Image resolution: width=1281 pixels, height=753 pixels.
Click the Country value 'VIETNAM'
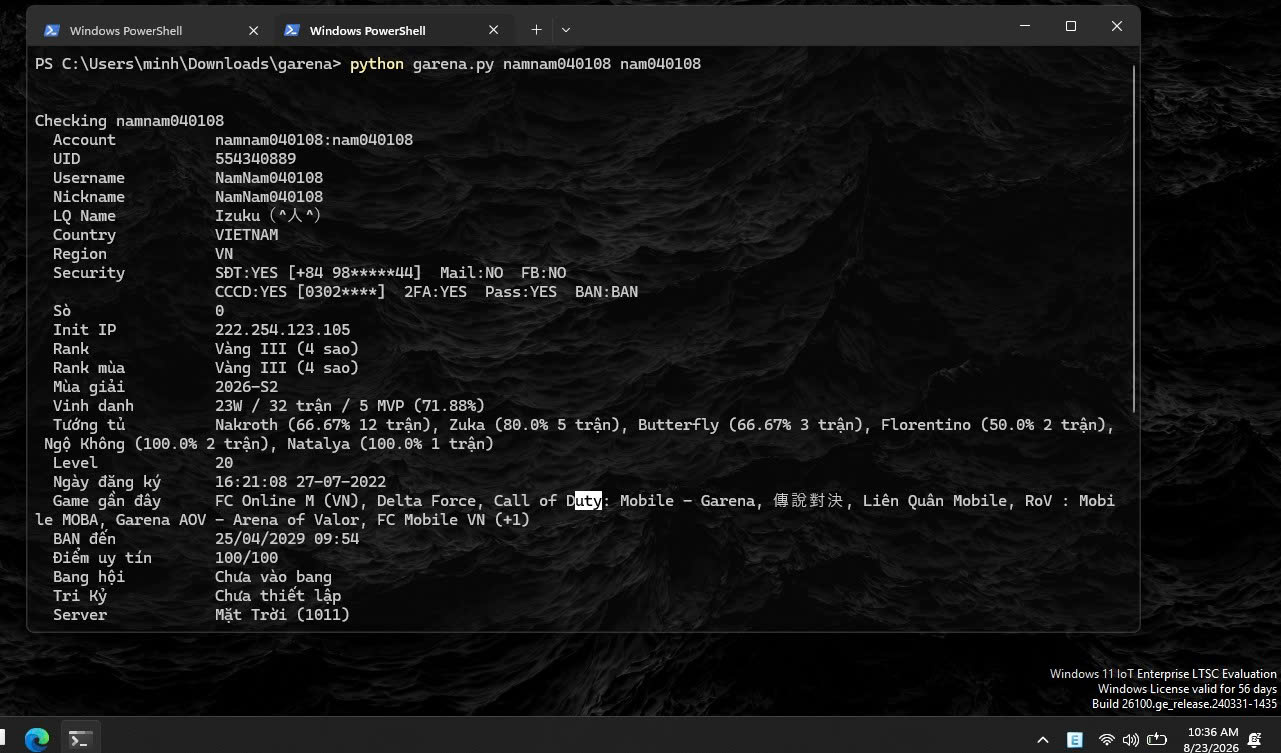pos(246,235)
